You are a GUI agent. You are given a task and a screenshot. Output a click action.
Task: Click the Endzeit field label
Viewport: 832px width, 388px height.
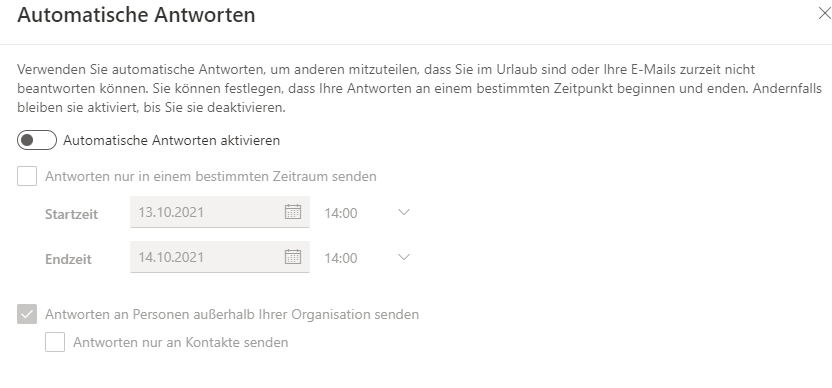pos(68,260)
